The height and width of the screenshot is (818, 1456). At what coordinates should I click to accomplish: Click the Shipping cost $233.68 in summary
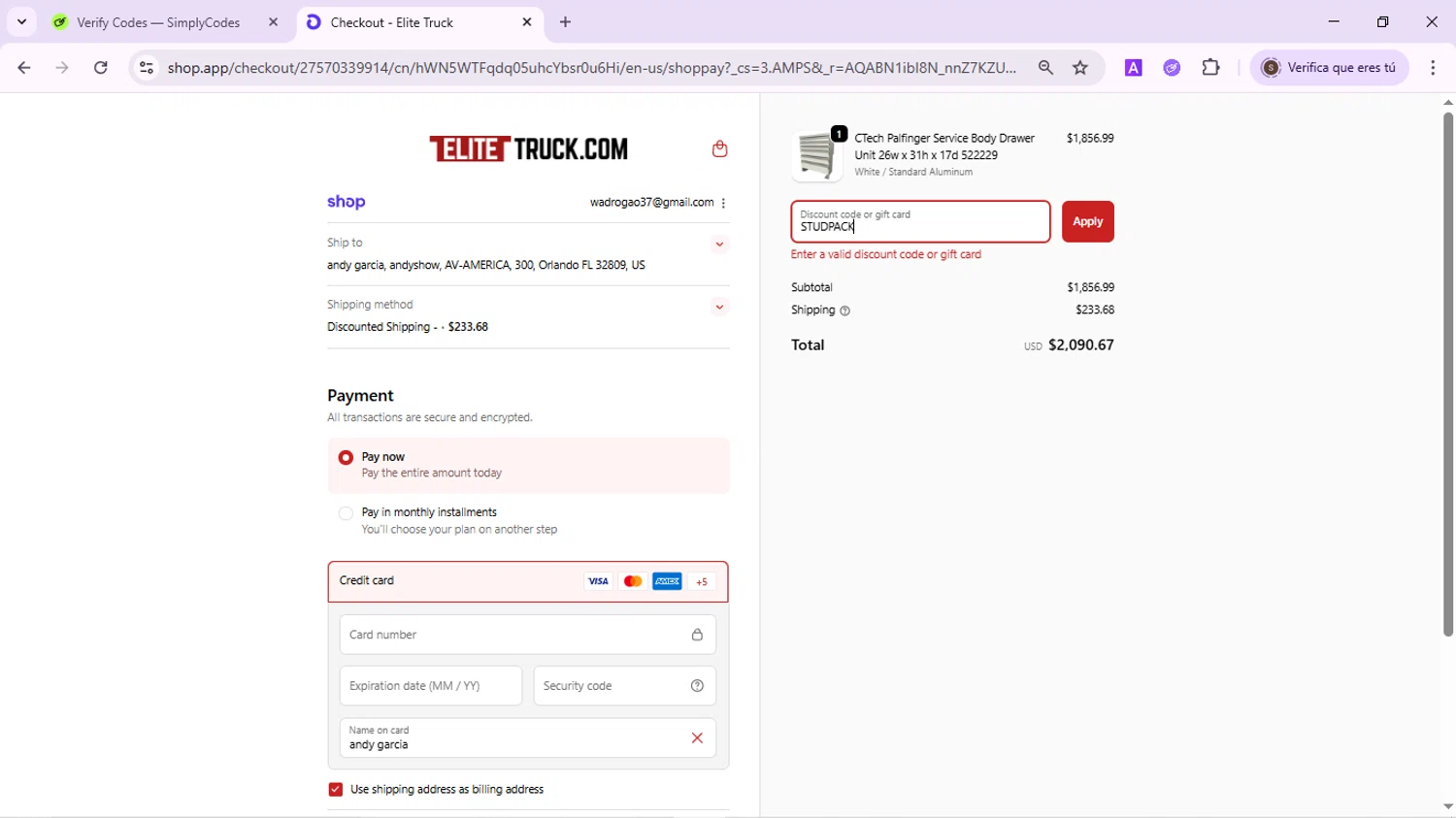tap(1095, 311)
